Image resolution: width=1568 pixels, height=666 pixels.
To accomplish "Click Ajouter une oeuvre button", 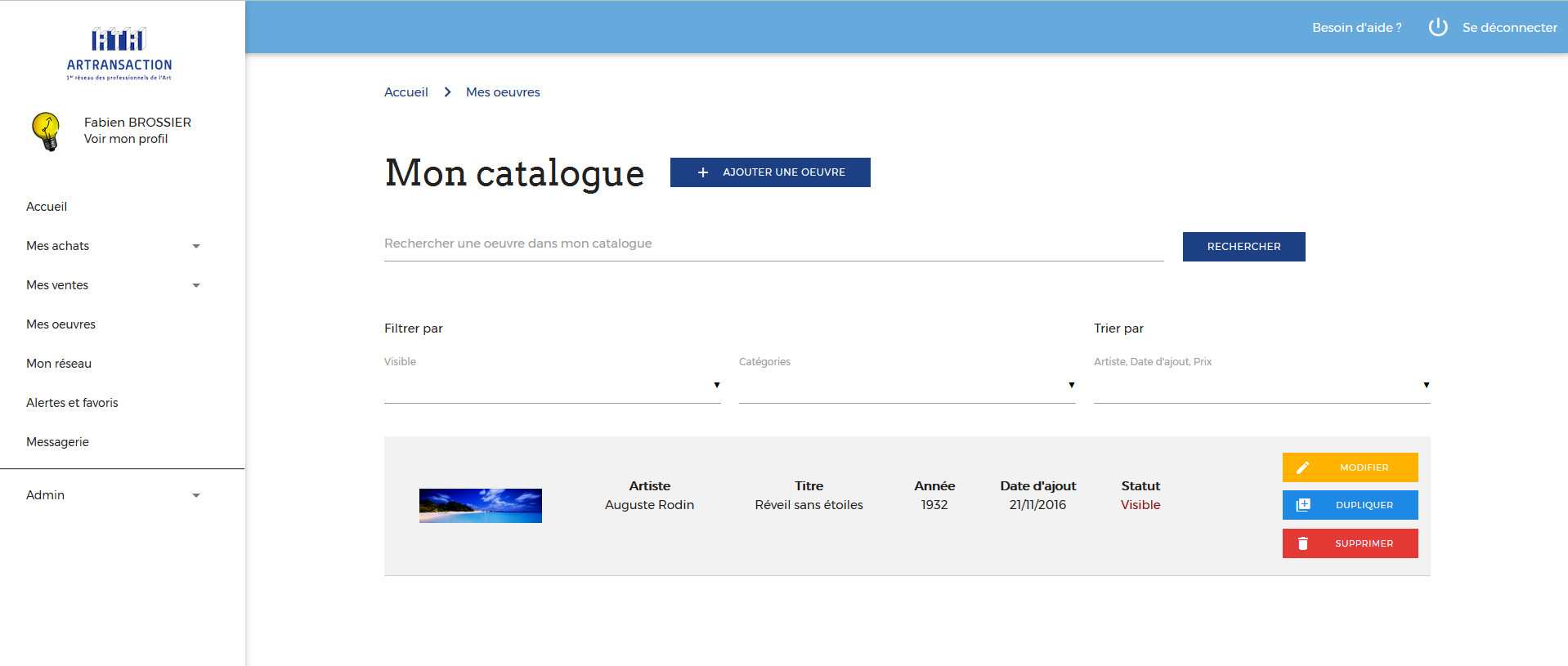I will pos(770,172).
